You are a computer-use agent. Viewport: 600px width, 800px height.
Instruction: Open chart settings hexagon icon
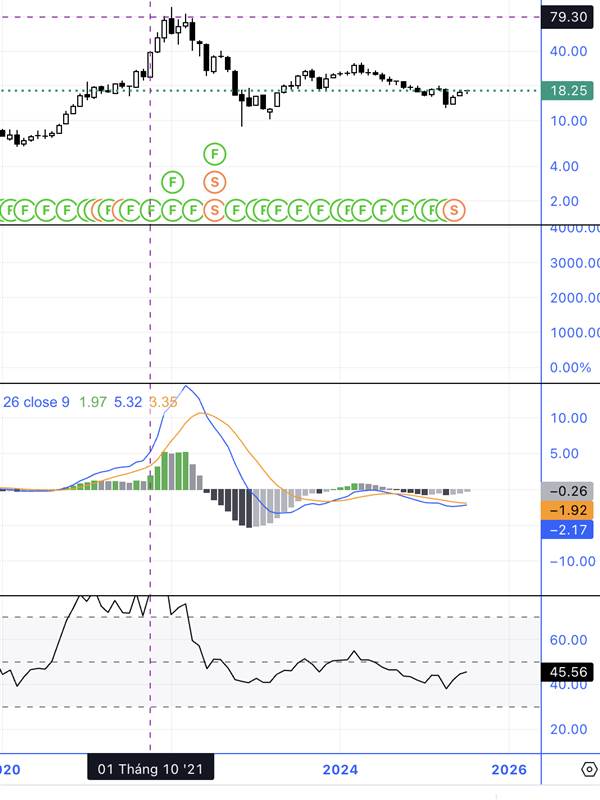coord(589,769)
